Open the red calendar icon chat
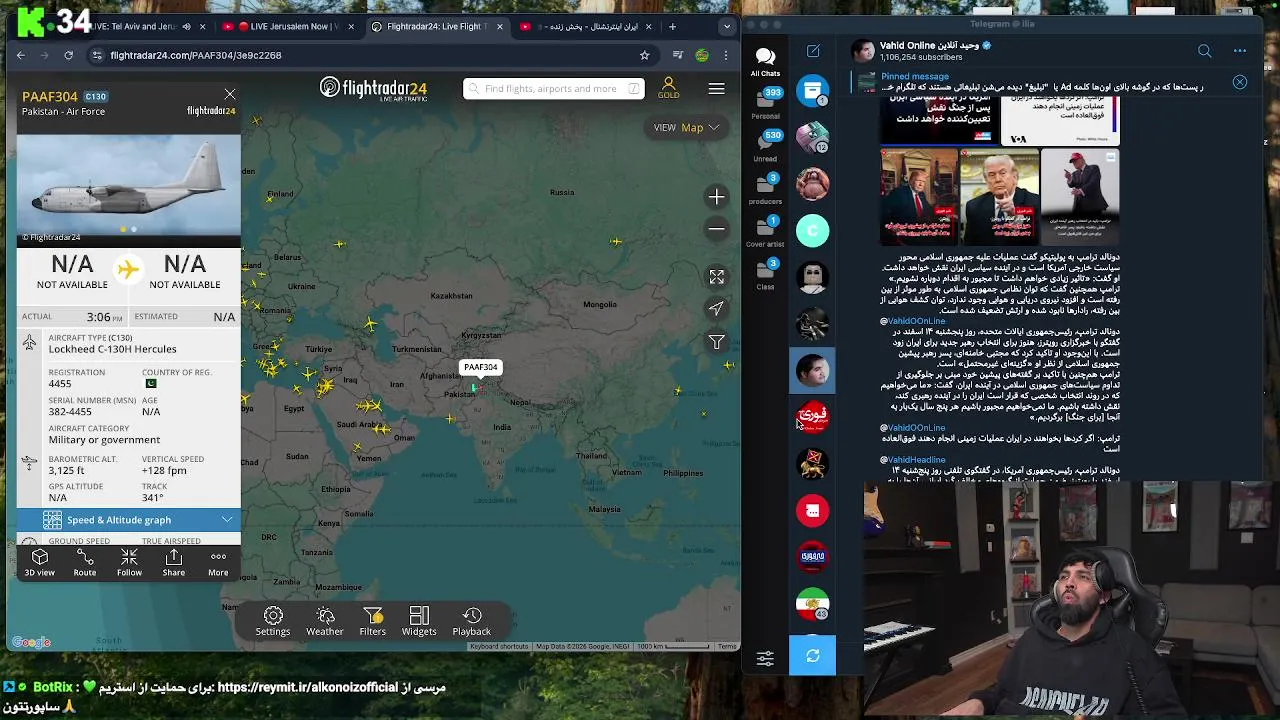 [813, 511]
